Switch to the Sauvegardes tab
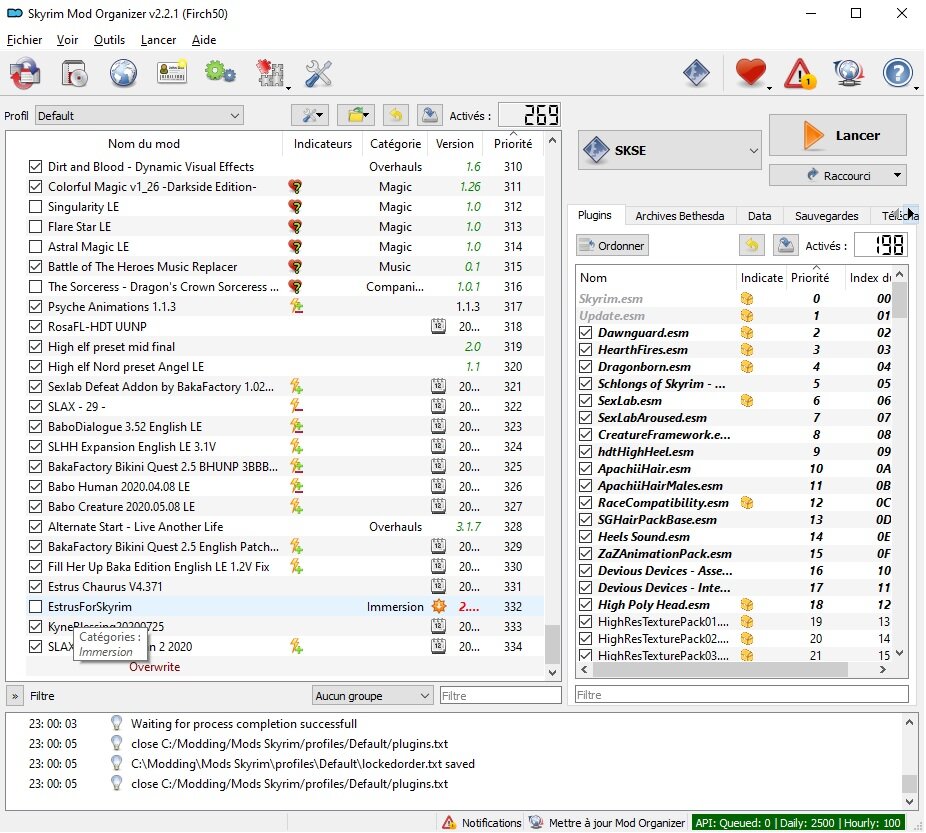 826,215
